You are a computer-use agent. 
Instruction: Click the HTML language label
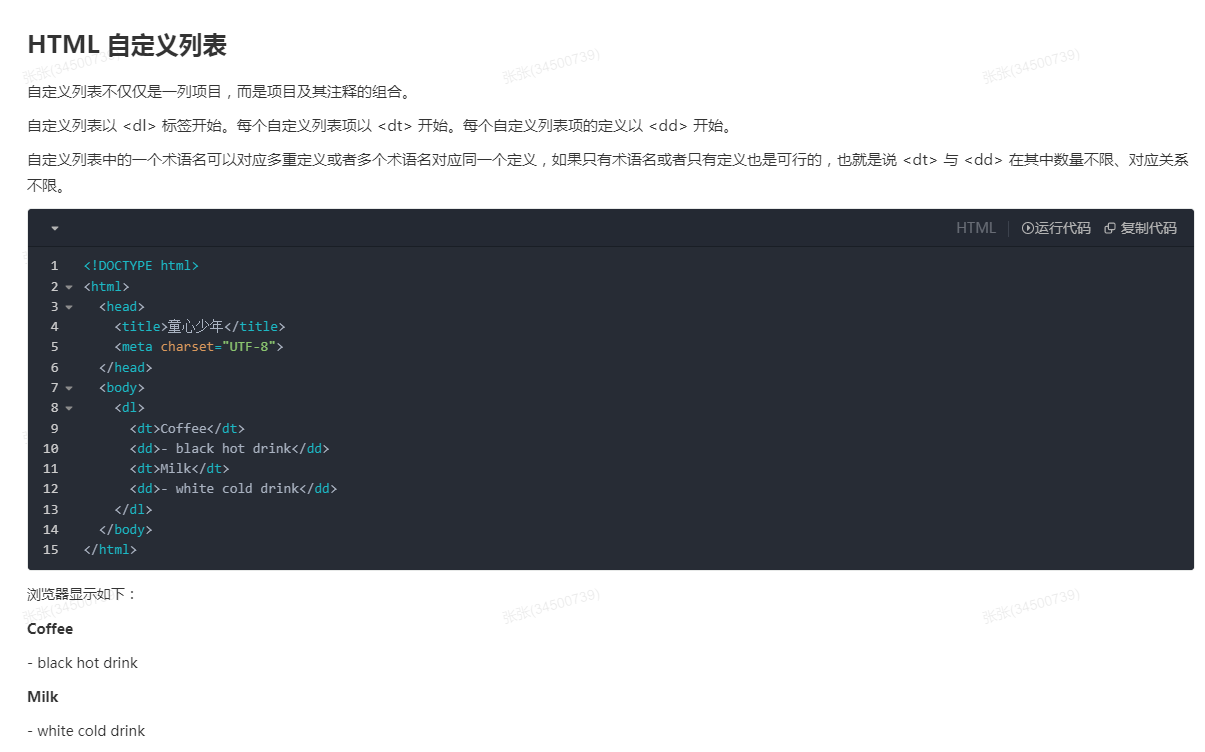976,228
